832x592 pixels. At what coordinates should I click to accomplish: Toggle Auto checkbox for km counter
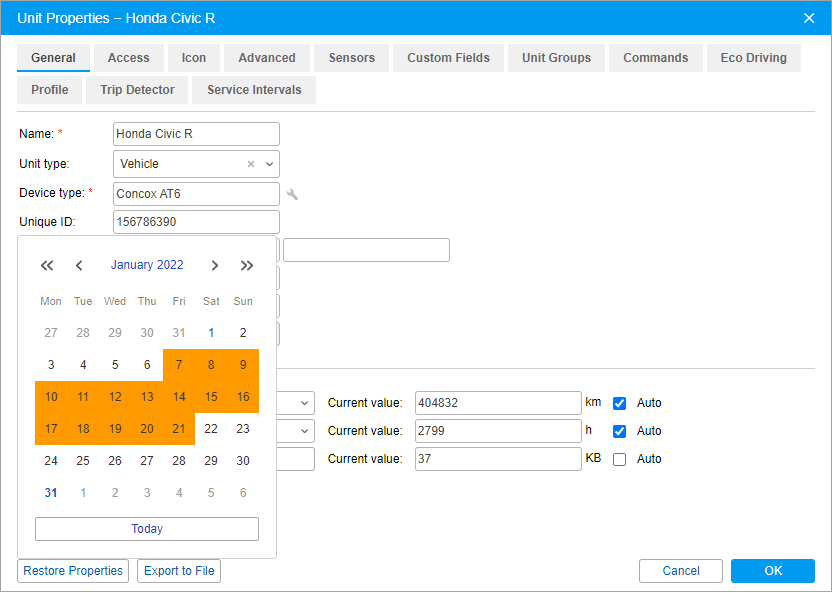(x=619, y=403)
